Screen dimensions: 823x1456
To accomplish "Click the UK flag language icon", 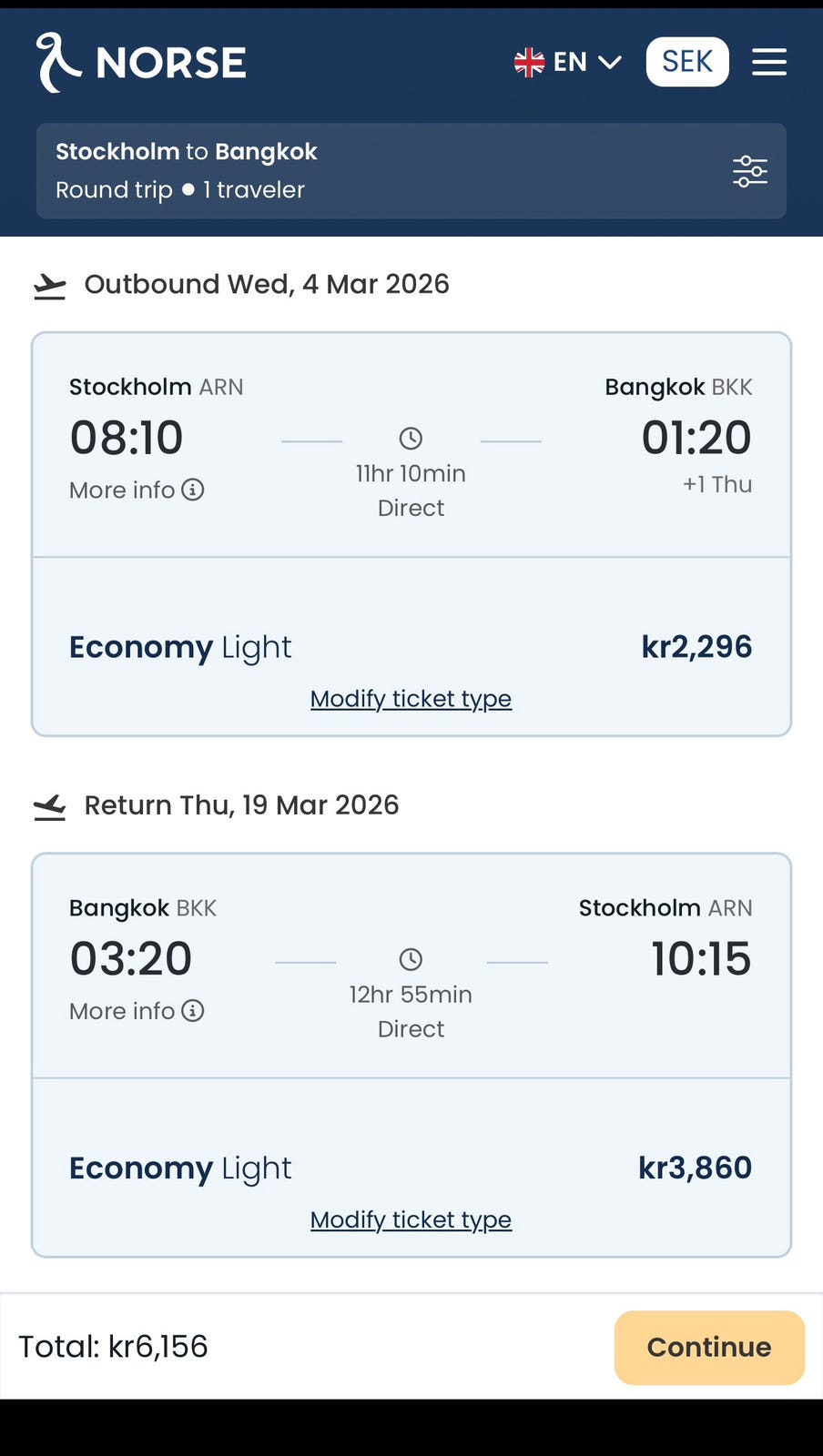I will (x=529, y=62).
